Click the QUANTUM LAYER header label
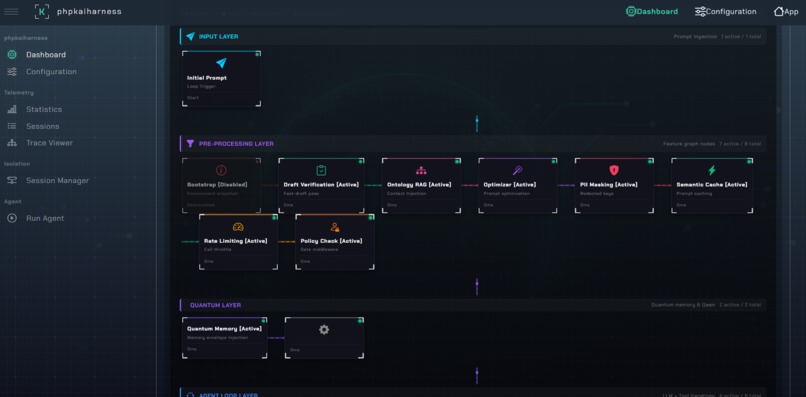Screen dimensions: 806x397 [x=215, y=305]
